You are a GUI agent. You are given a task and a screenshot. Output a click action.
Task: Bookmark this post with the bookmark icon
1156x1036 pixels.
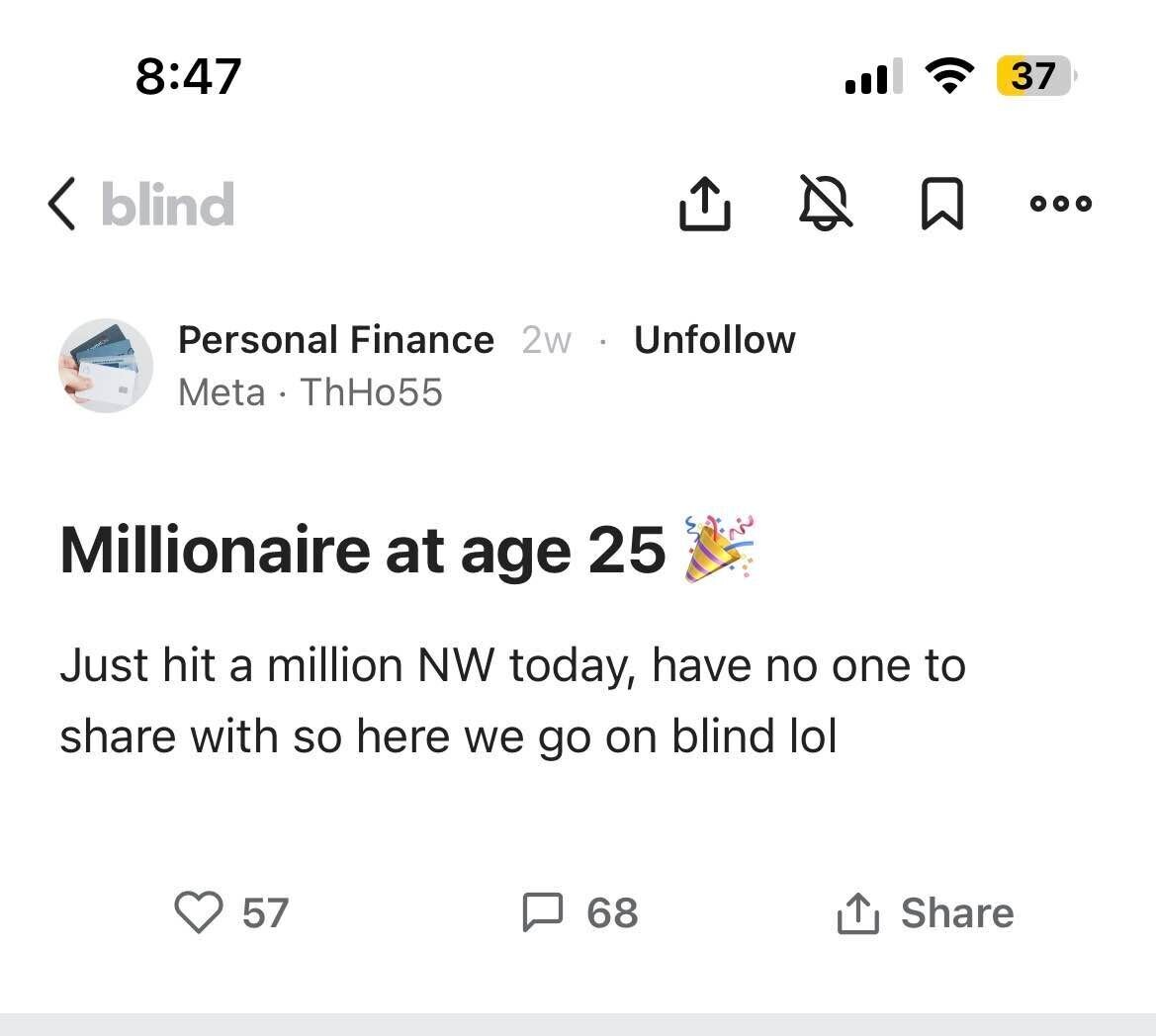941,204
